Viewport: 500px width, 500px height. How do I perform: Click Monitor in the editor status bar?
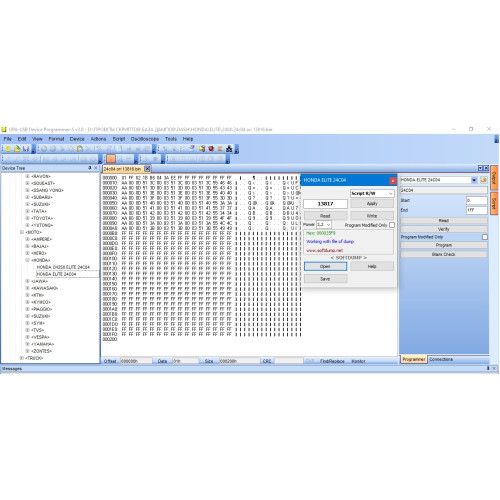358,361
